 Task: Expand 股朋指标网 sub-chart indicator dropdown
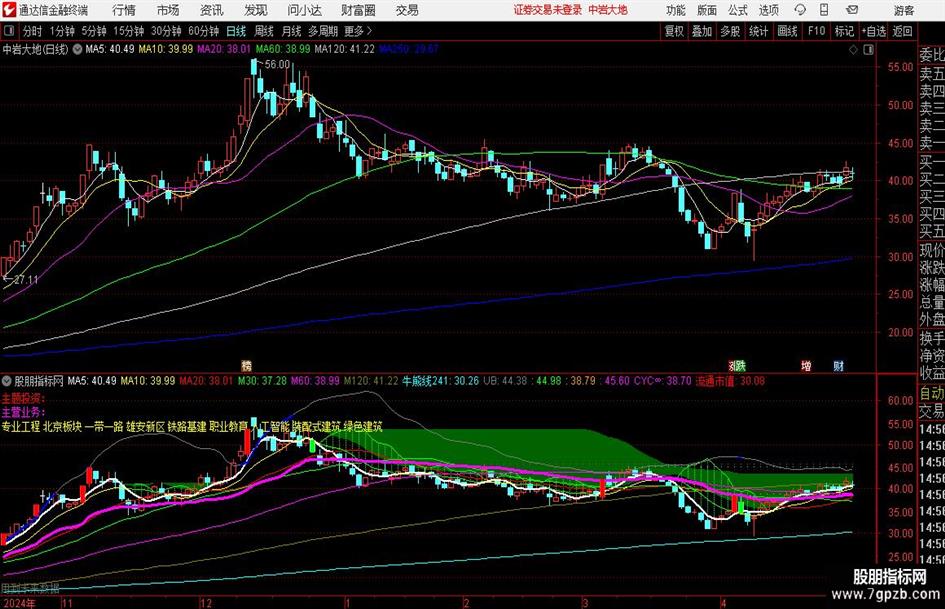tap(7, 381)
